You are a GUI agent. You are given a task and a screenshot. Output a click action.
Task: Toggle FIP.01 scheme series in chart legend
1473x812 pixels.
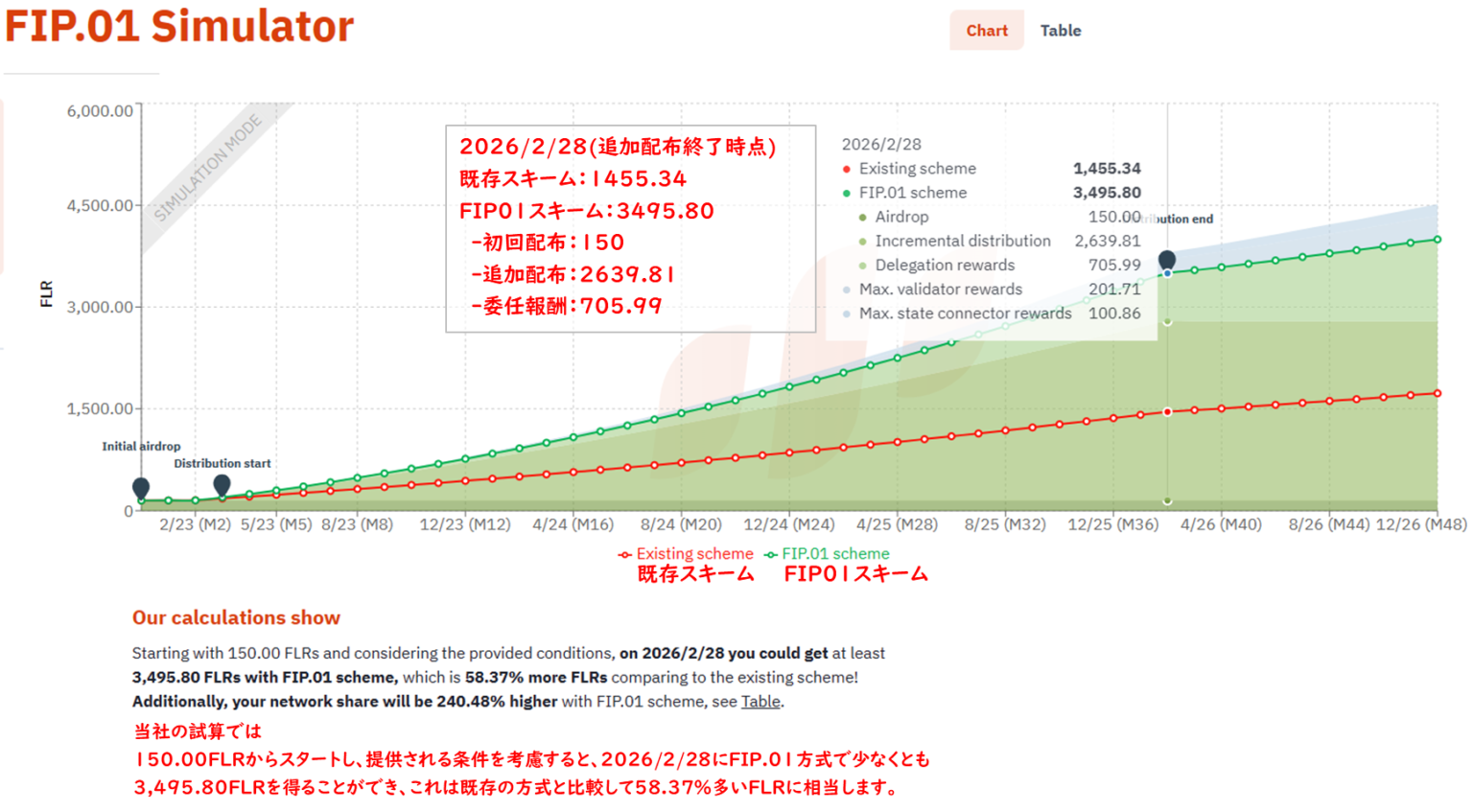tap(827, 554)
